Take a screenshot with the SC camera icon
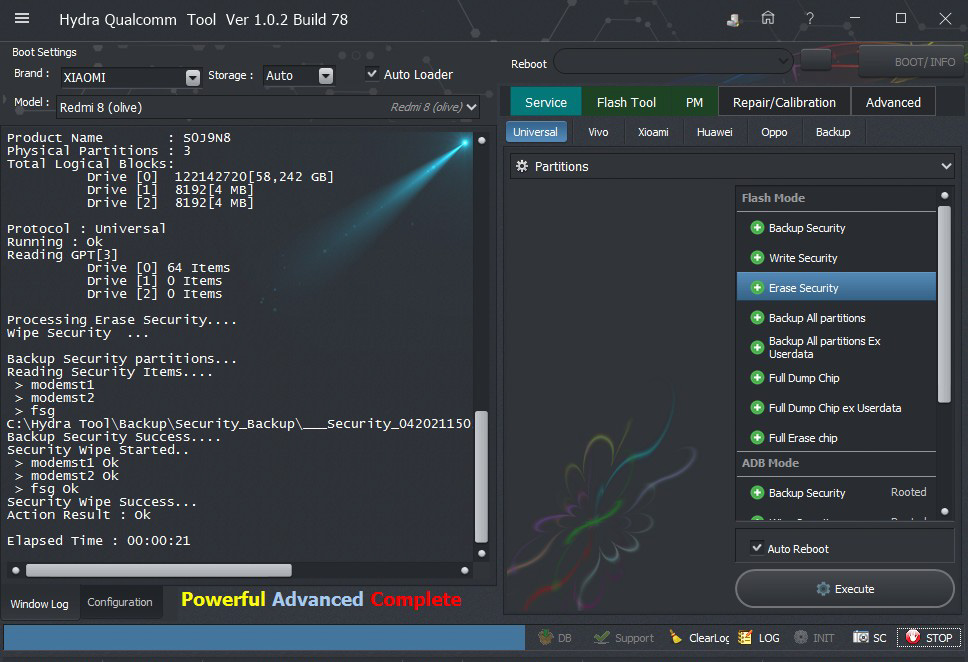968x662 pixels. [x=861, y=637]
